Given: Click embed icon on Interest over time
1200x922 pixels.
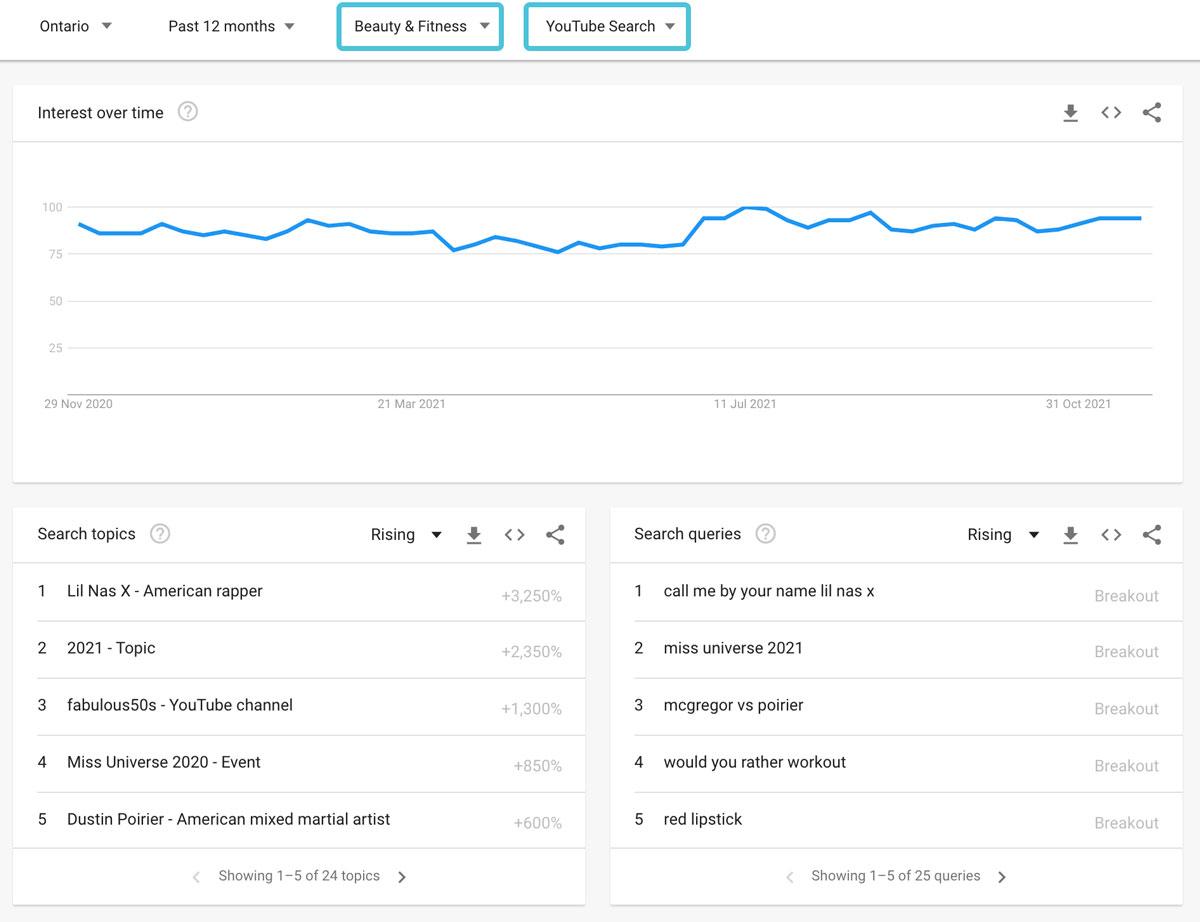Looking at the screenshot, I should coord(1111,113).
